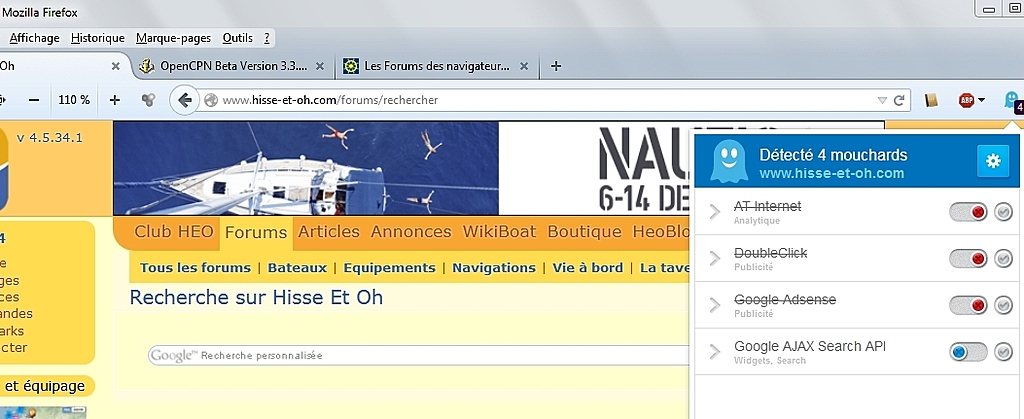Zoom in with the plus button
The height and width of the screenshot is (419, 1024).
point(115,100)
